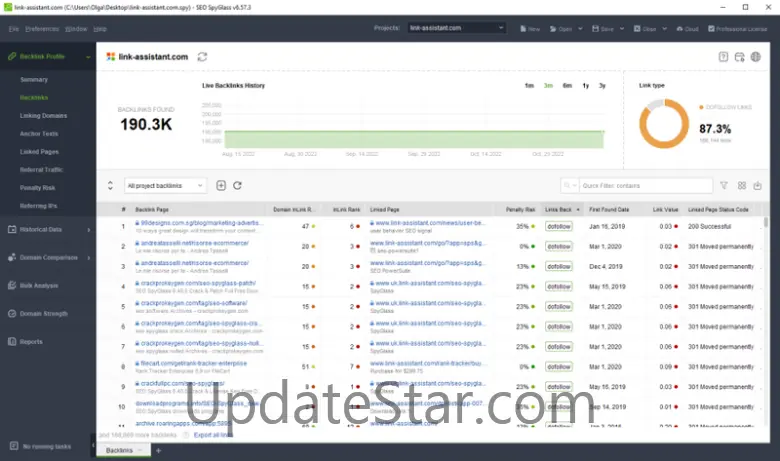Open the help question mark icon
The height and width of the screenshot is (461, 780).
(723, 57)
